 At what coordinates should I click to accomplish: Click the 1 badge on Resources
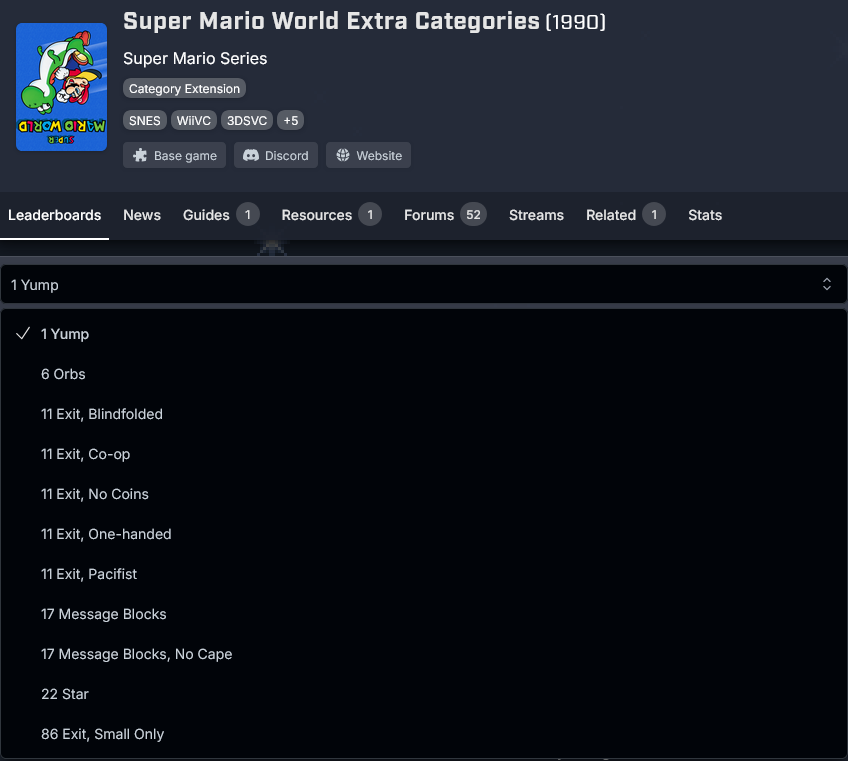(370, 215)
